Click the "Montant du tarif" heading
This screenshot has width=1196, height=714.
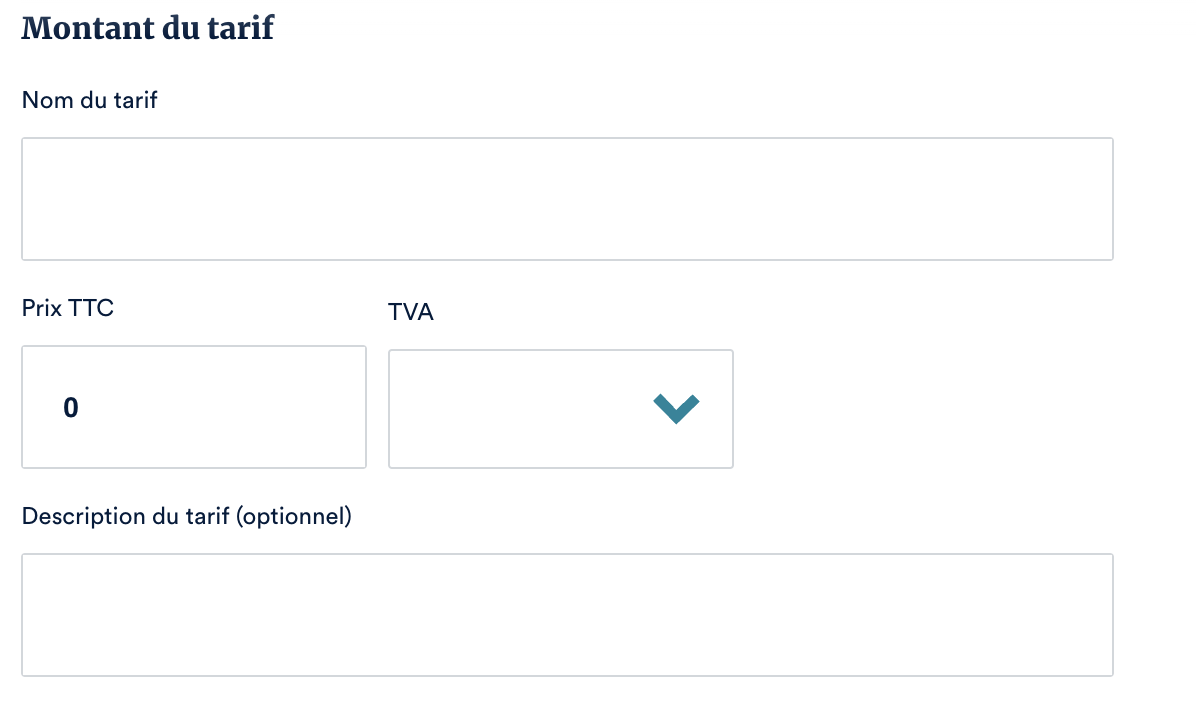click(148, 28)
